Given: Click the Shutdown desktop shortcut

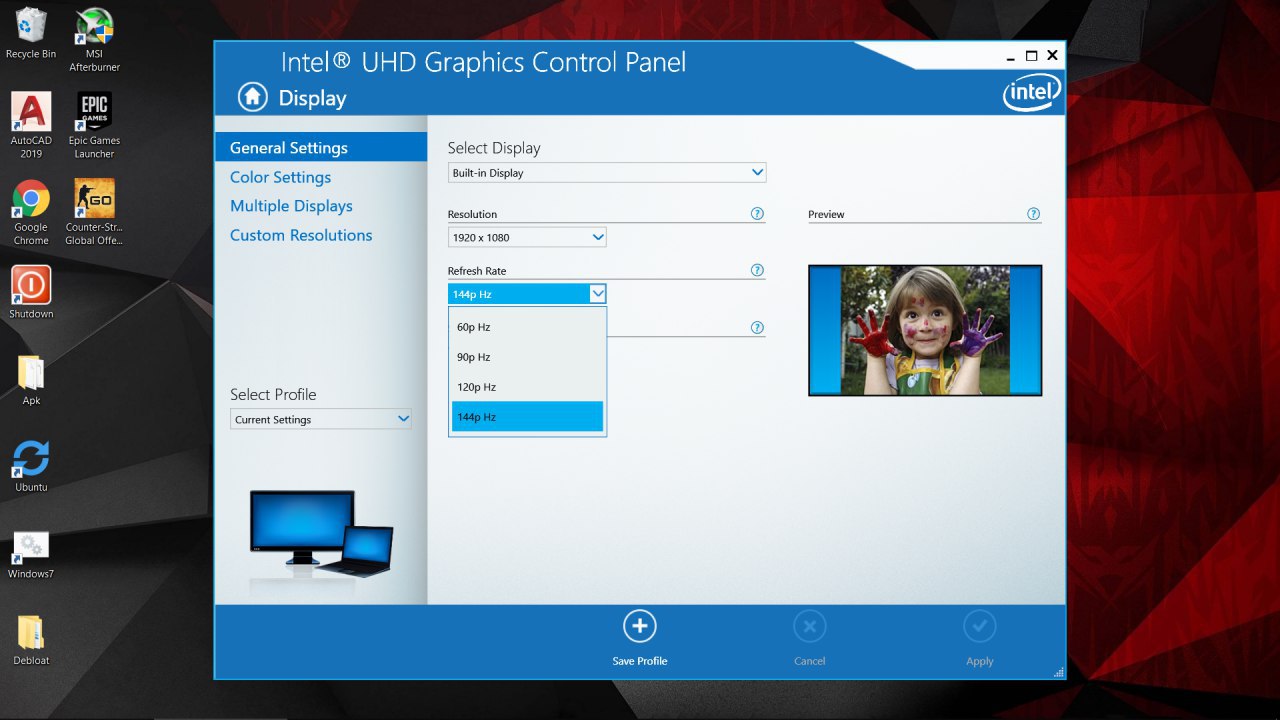Looking at the screenshot, I should (x=31, y=293).
